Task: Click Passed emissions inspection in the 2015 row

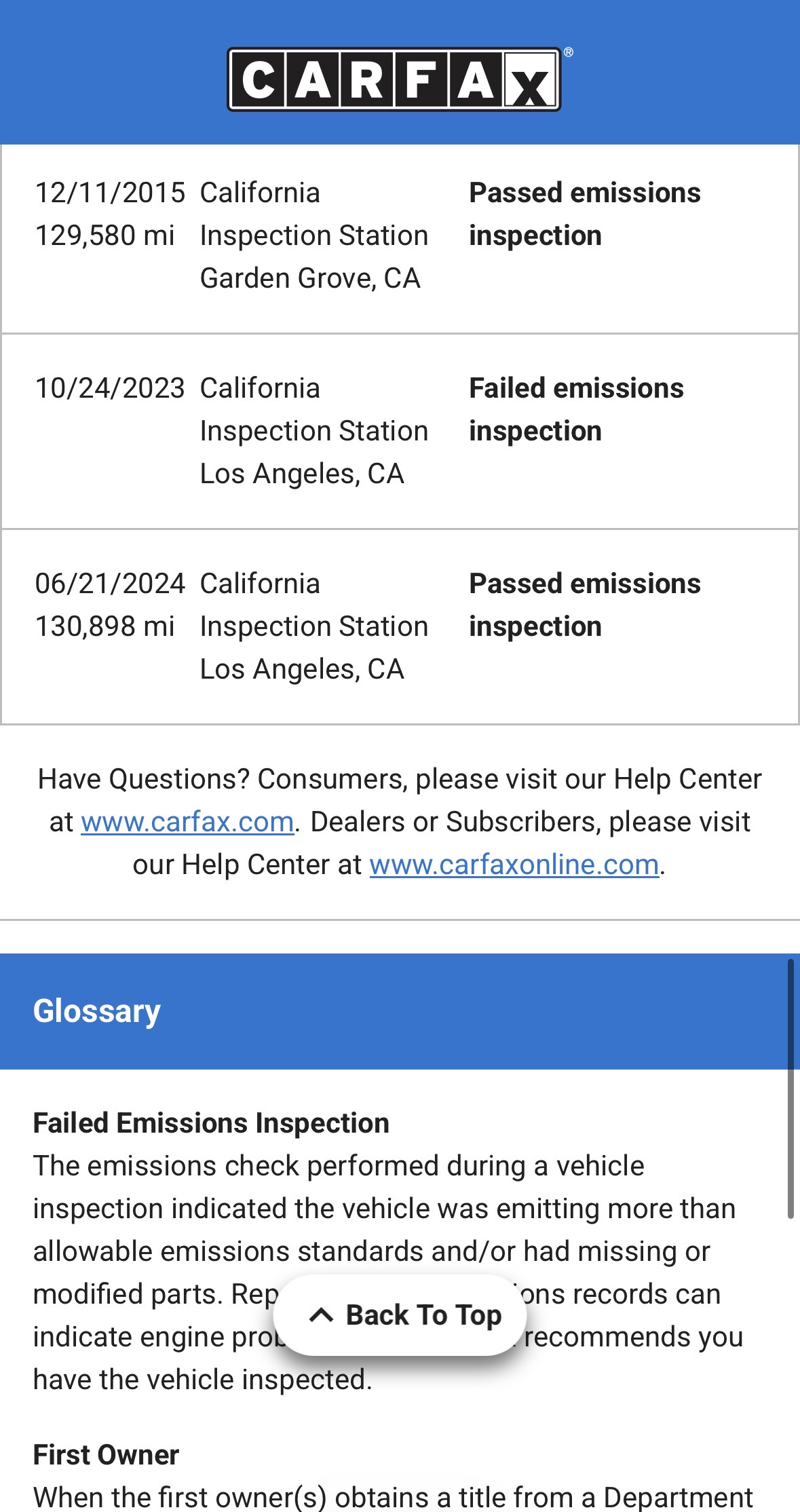Action: 584,214
